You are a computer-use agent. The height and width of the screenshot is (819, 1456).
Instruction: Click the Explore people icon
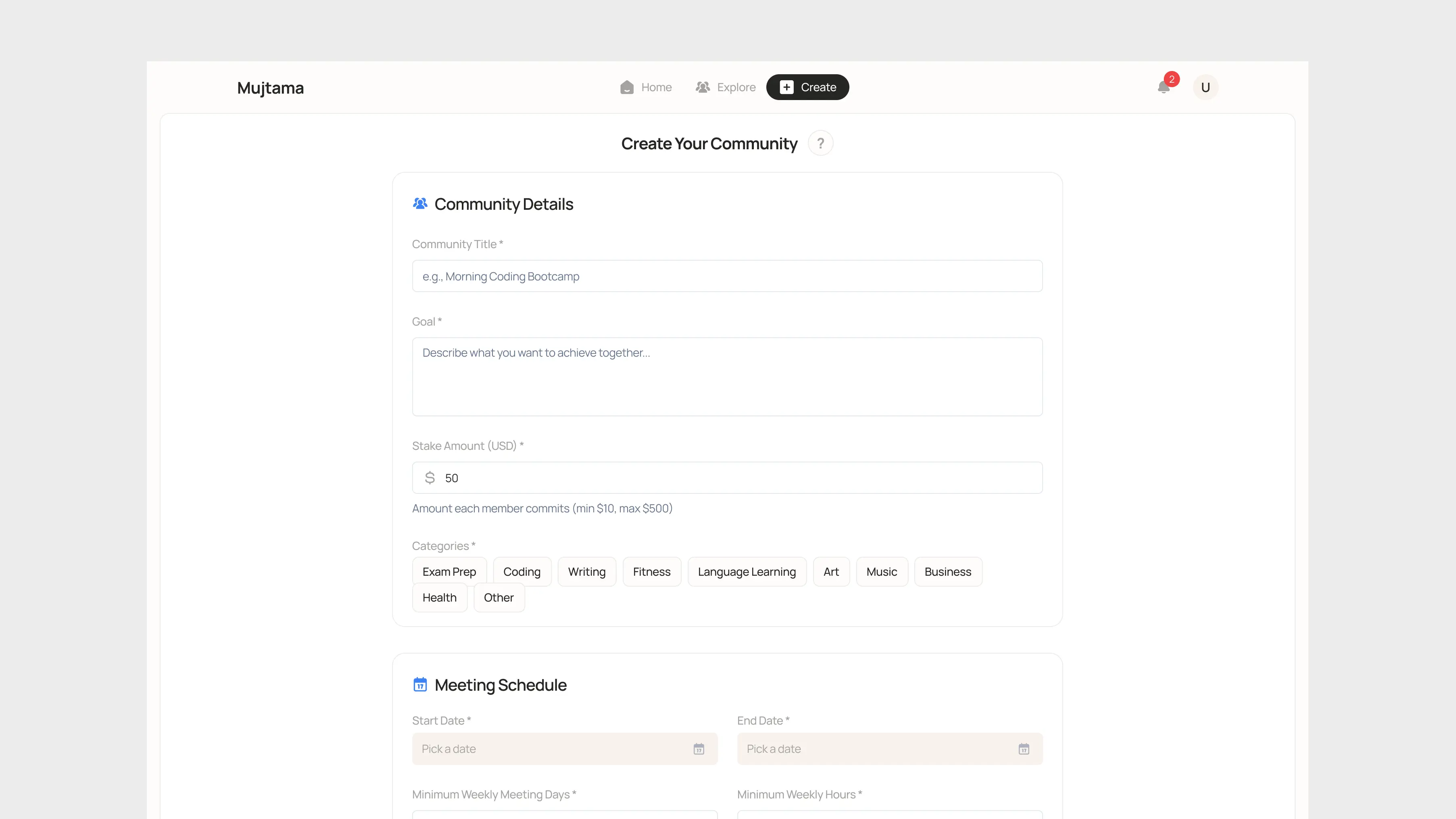[703, 88]
